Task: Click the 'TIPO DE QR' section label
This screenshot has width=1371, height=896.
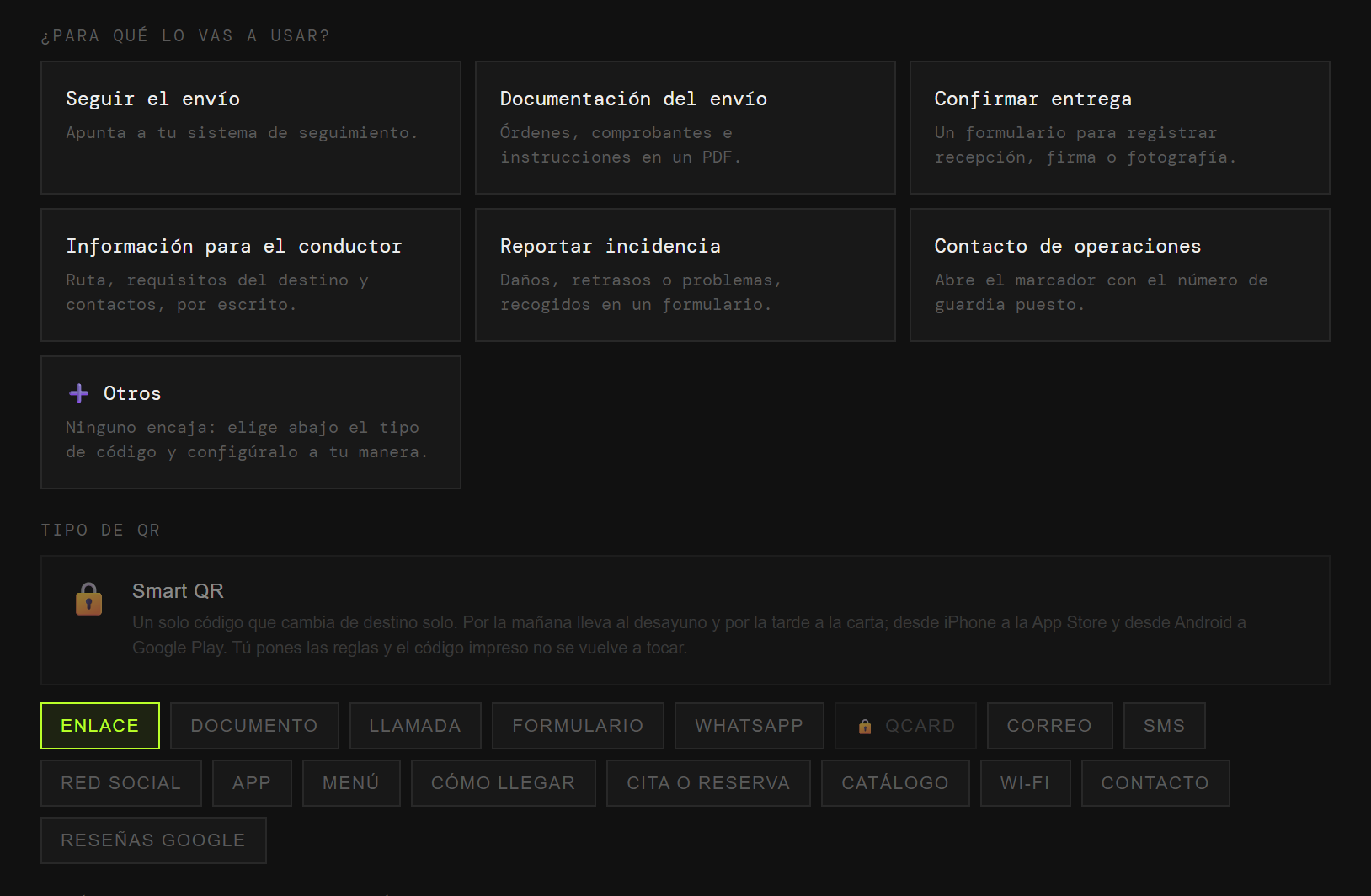Action: tap(100, 530)
